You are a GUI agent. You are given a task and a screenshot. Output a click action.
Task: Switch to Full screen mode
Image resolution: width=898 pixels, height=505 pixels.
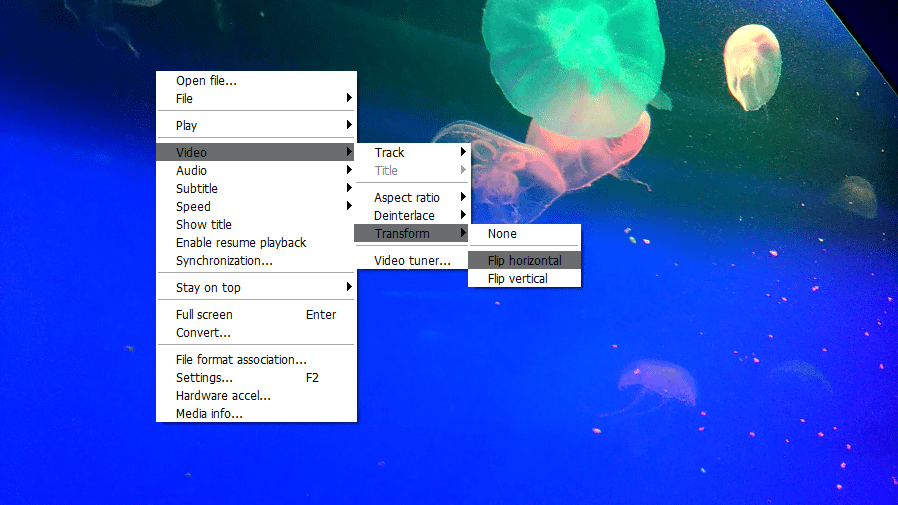[256, 314]
